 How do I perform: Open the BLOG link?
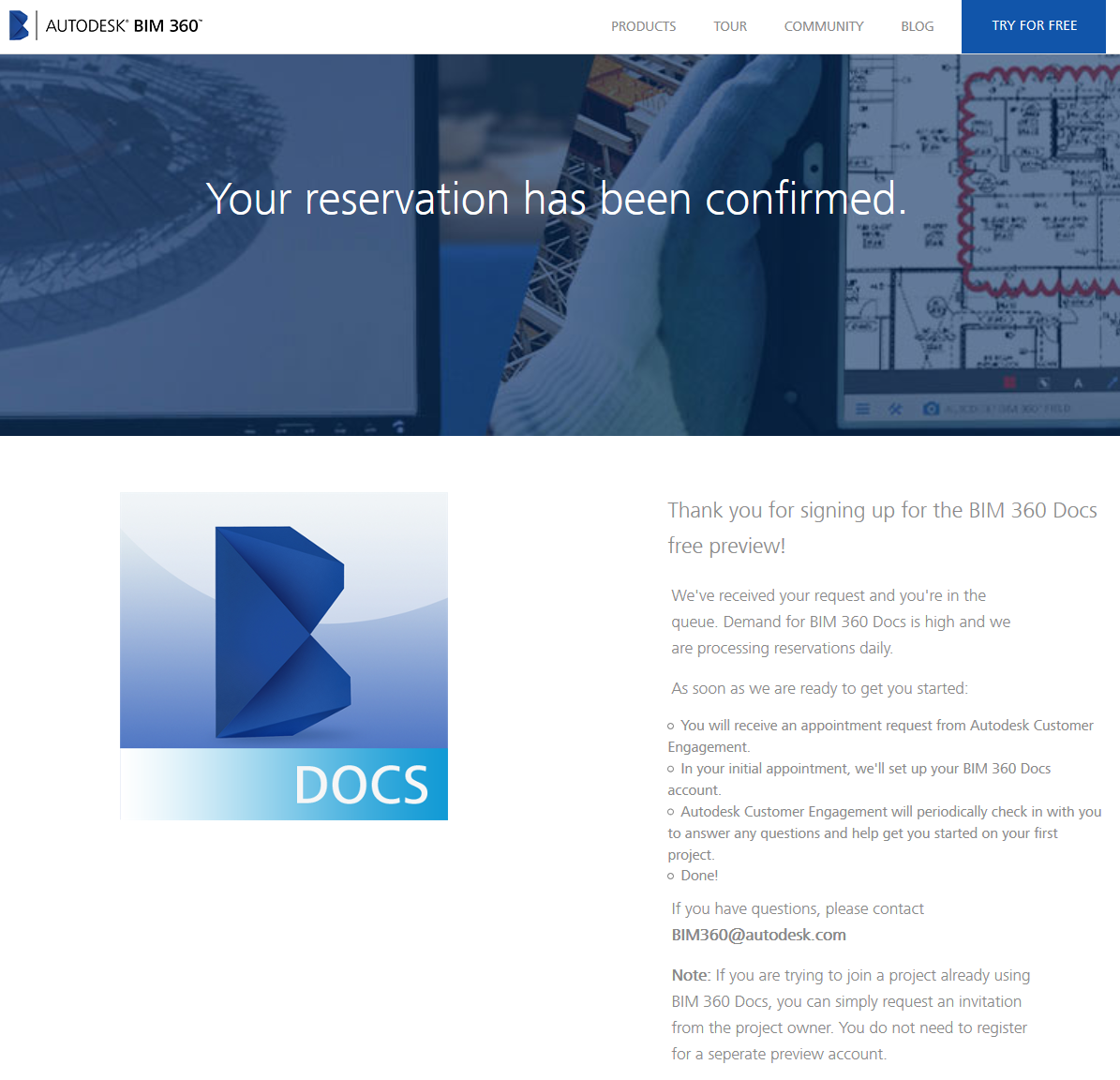coord(918,26)
